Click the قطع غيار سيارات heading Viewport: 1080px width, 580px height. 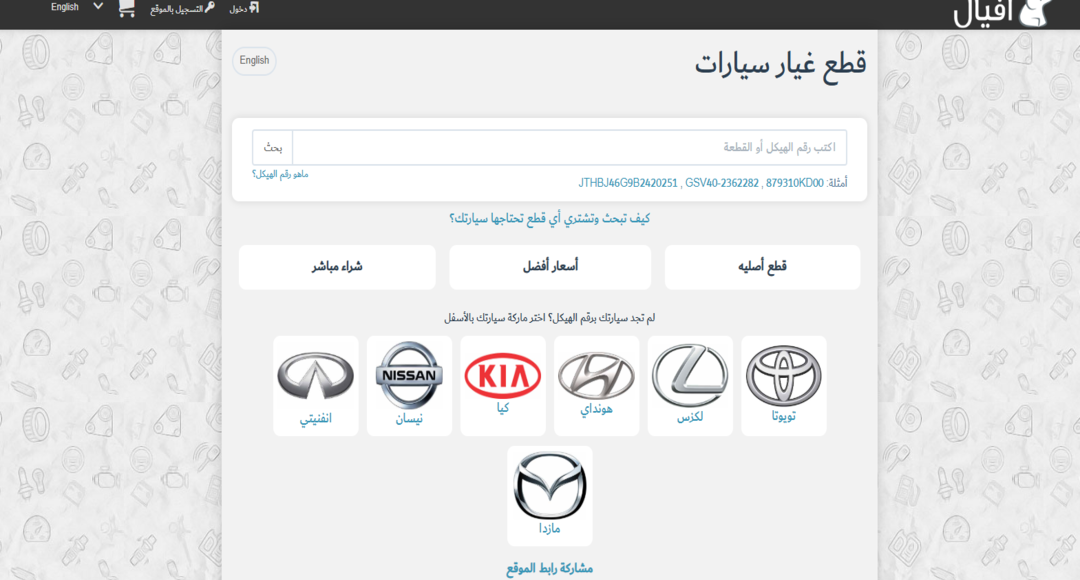pos(780,65)
